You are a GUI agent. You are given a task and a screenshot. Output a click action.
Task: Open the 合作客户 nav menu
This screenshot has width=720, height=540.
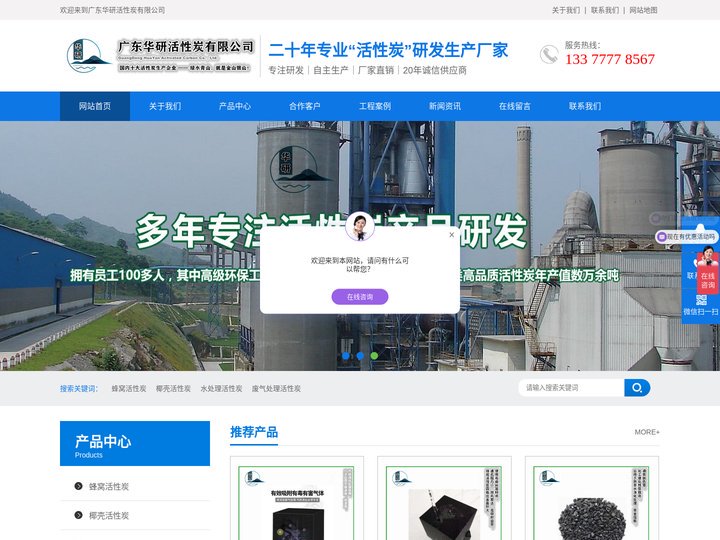304,106
